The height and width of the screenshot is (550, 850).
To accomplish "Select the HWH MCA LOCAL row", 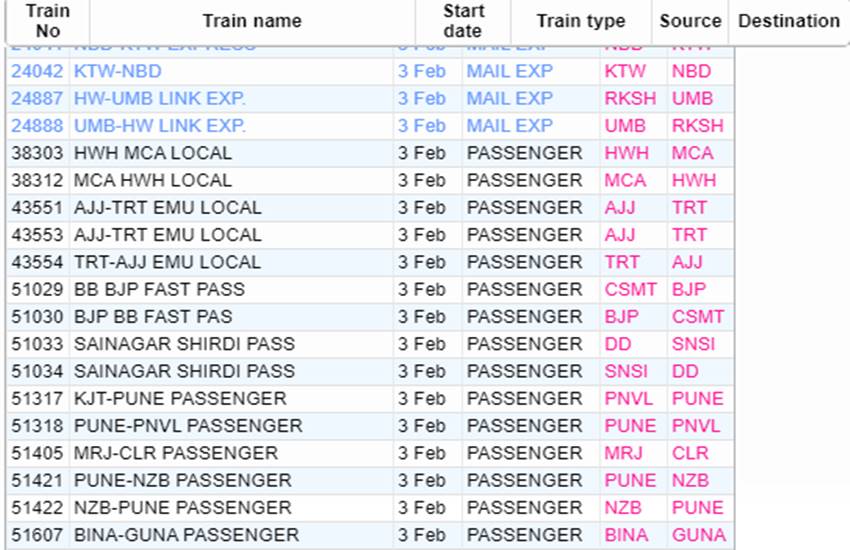I will [x=370, y=153].
